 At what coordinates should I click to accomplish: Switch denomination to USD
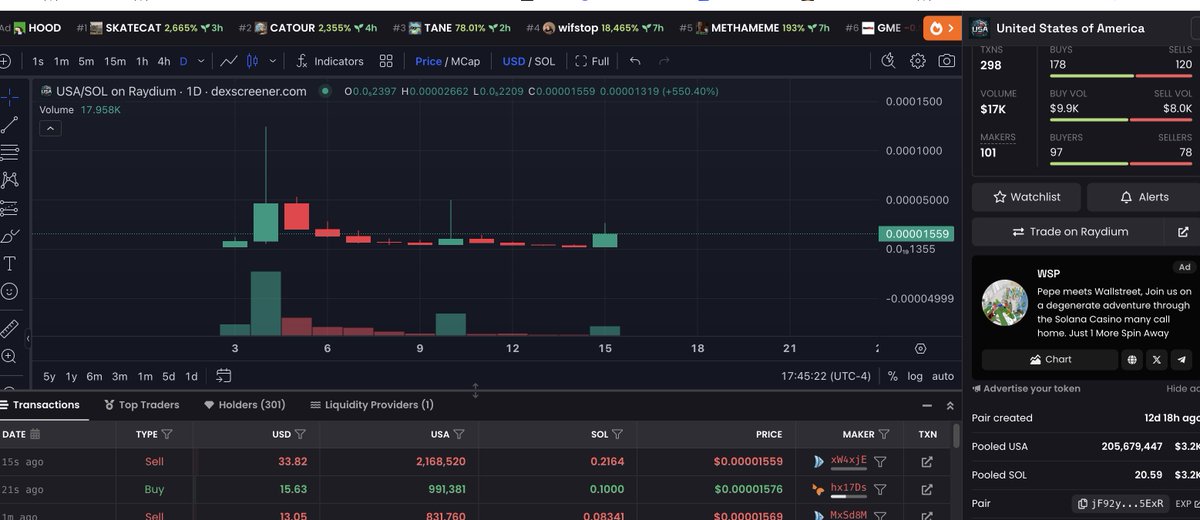513,61
